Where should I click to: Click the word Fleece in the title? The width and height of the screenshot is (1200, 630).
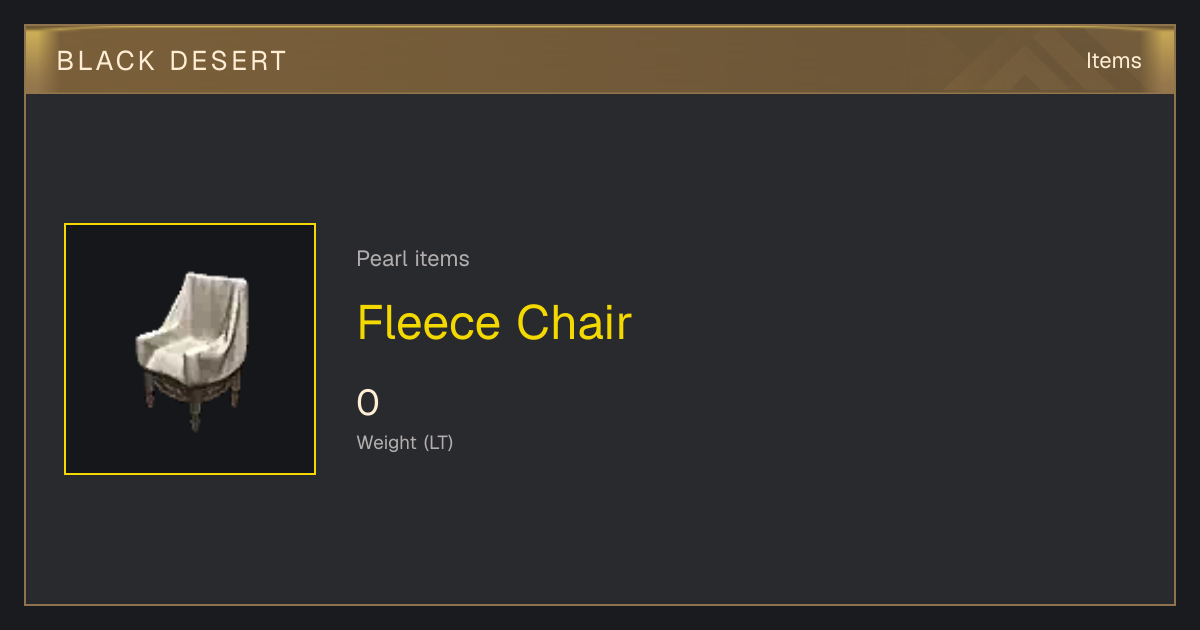[428, 323]
